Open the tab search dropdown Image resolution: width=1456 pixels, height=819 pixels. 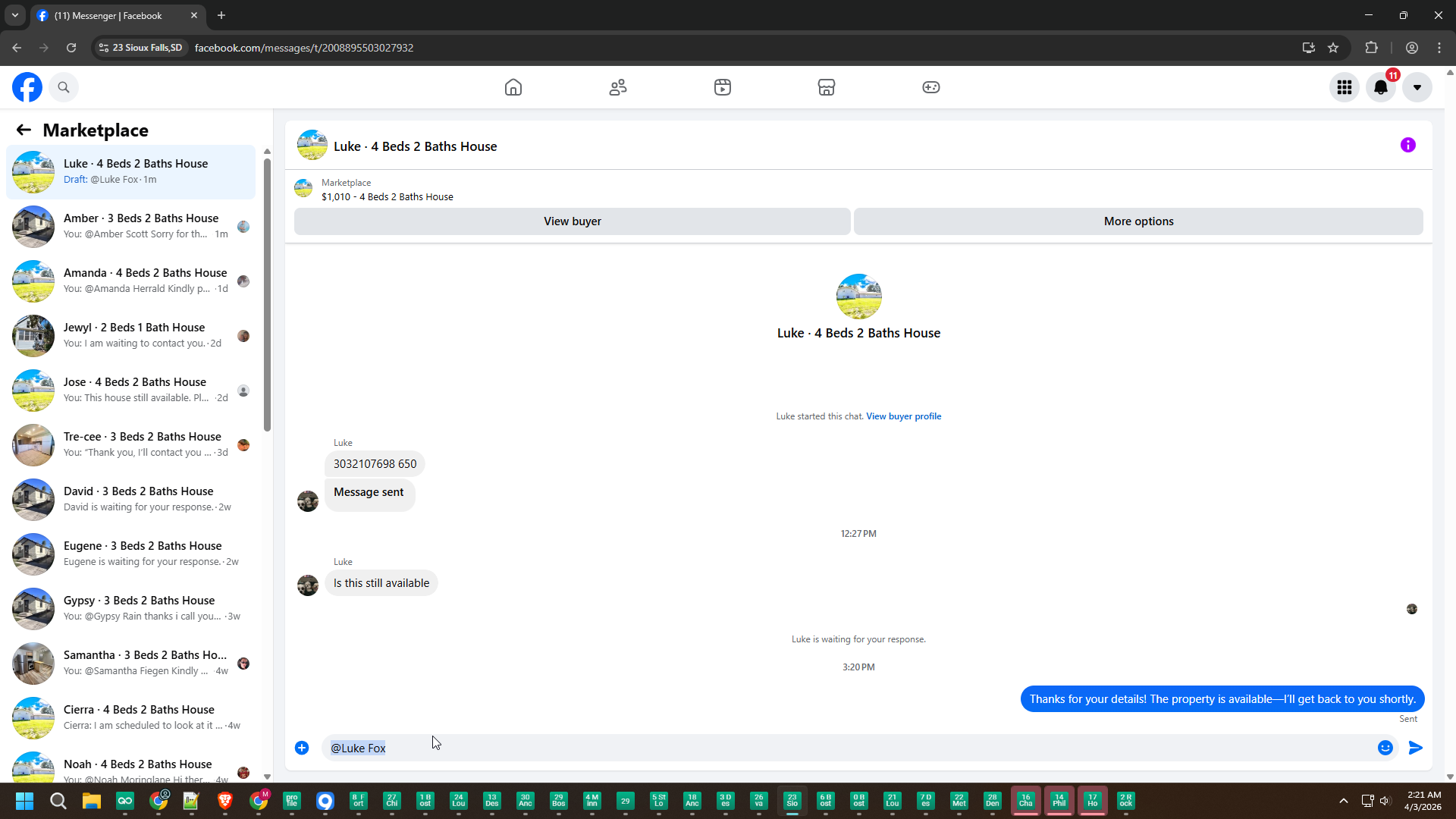(15, 15)
